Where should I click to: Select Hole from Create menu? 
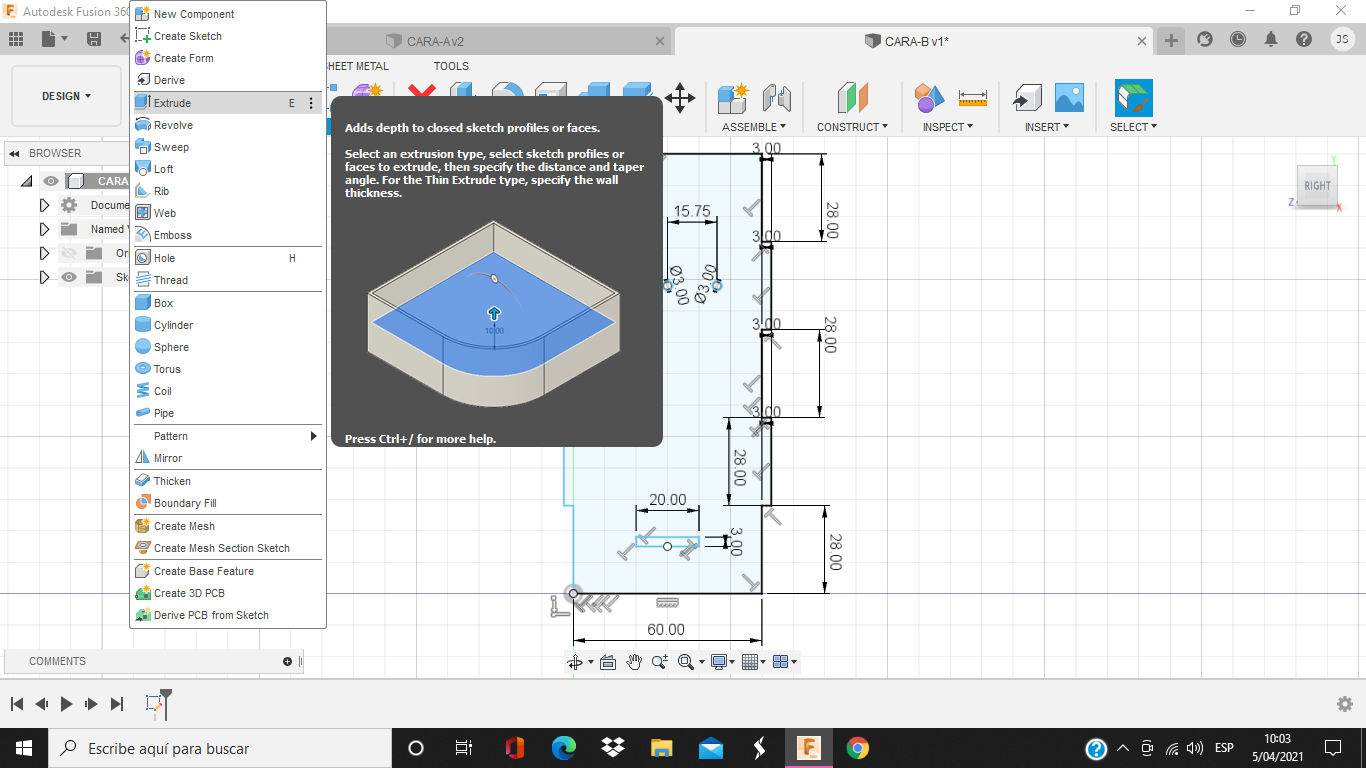228,258
